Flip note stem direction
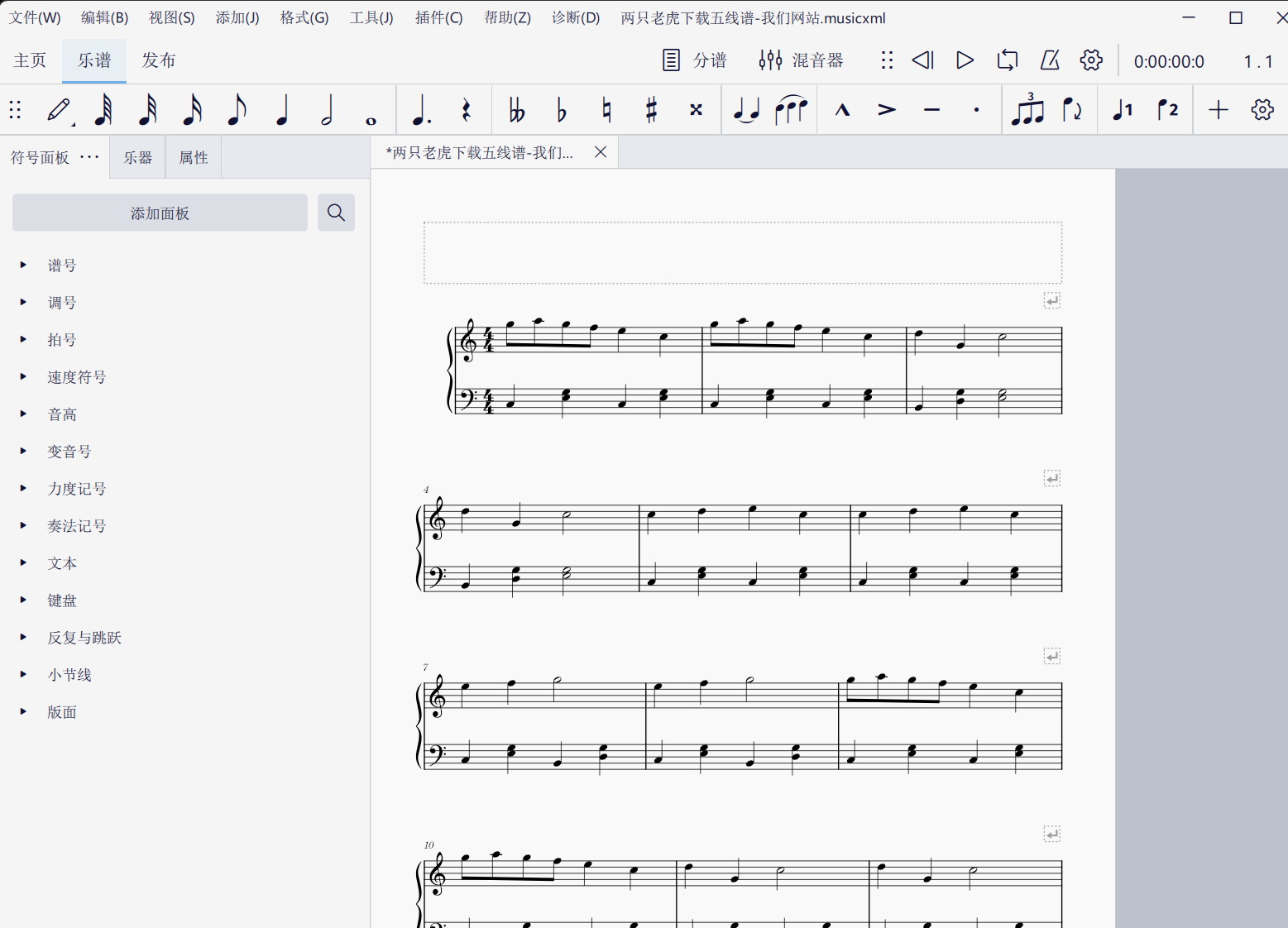This screenshot has height=928, width=1288. click(x=1072, y=110)
